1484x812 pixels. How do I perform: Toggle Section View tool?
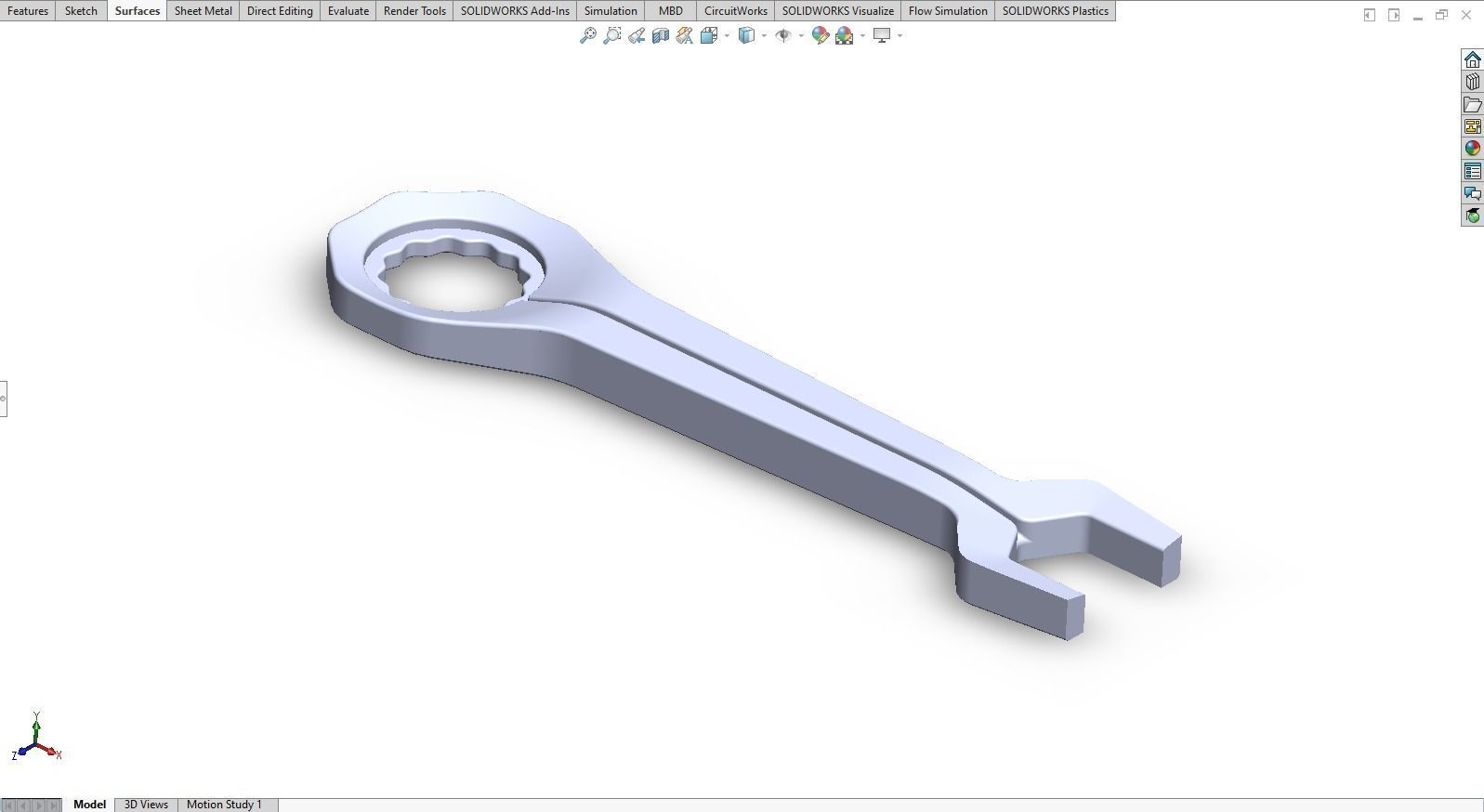click(x=661, y=35)
